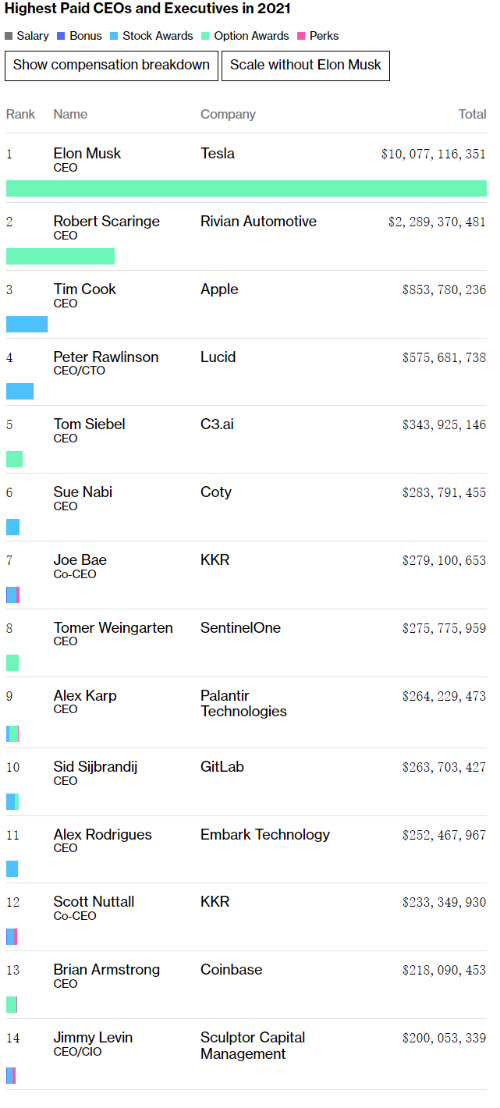Select the Rivian Automotive company name
500x1108 pixels.
pos(258,221)
